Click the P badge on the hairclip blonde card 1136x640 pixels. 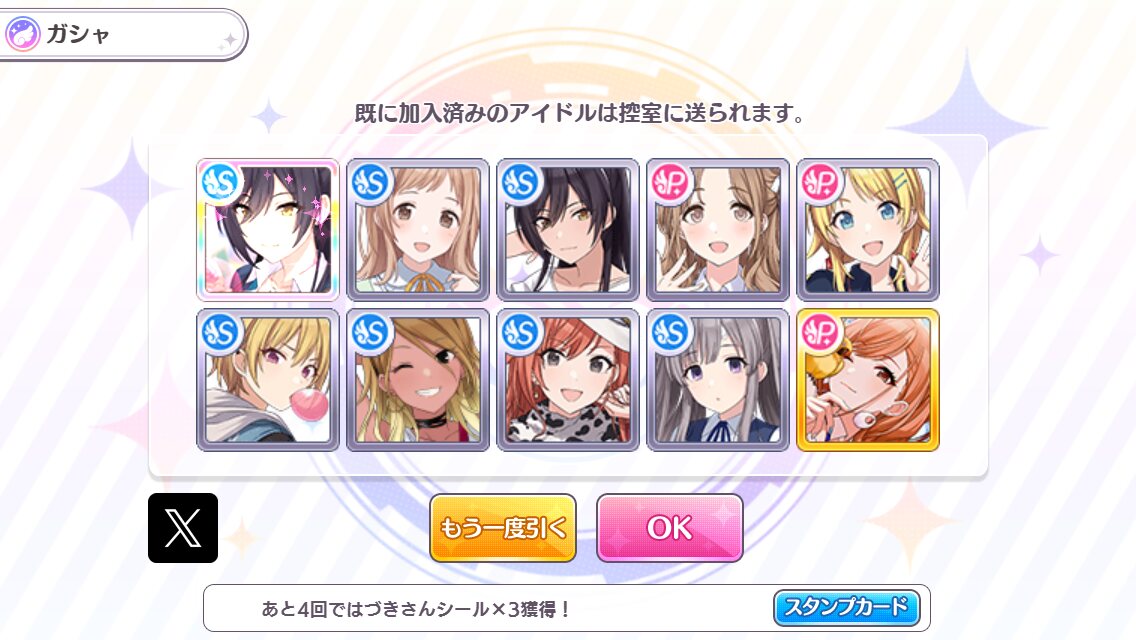pos(820,183)
